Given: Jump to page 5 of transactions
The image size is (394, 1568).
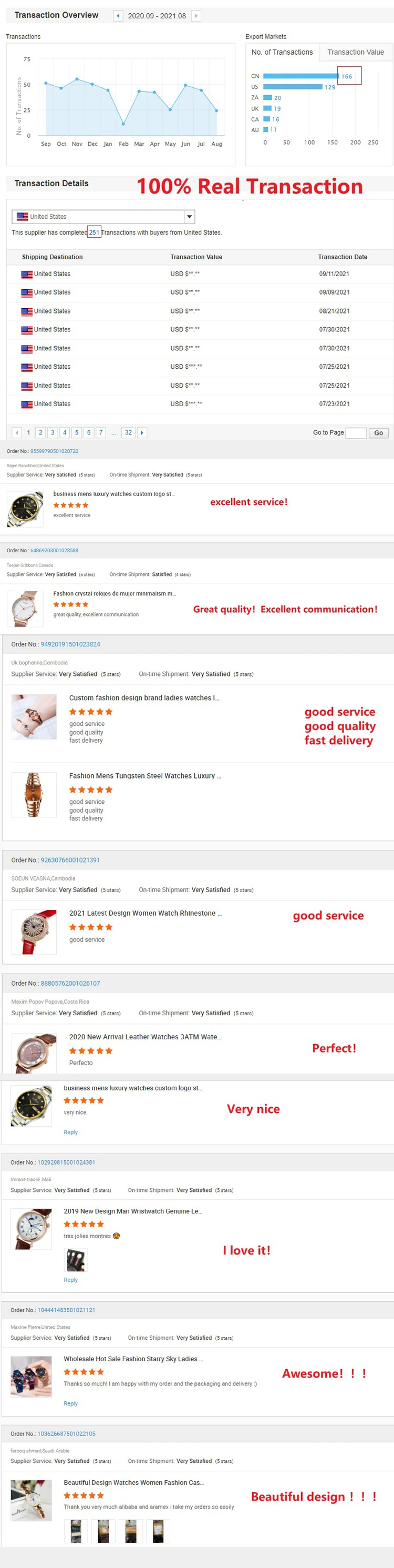Looking at the screenshot, I should pyautogui.click(x=77, y=433).
